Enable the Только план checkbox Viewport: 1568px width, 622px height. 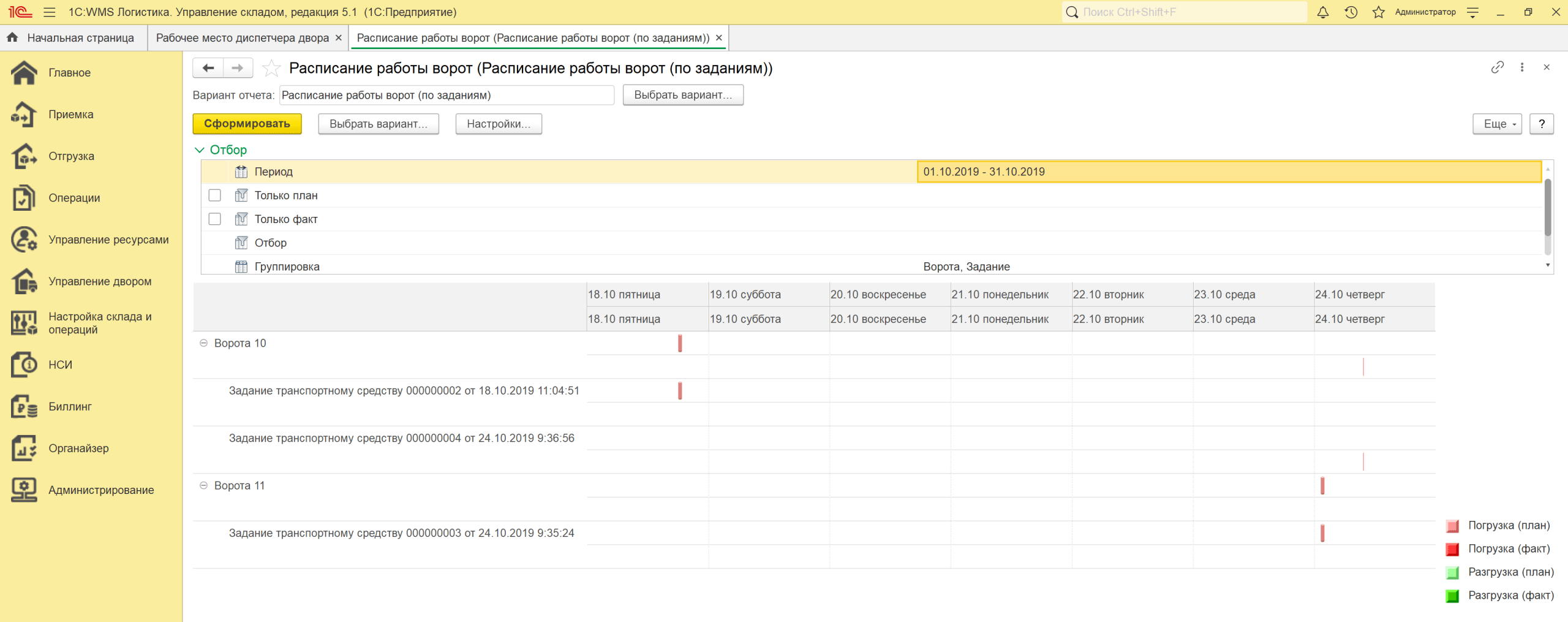214,195
